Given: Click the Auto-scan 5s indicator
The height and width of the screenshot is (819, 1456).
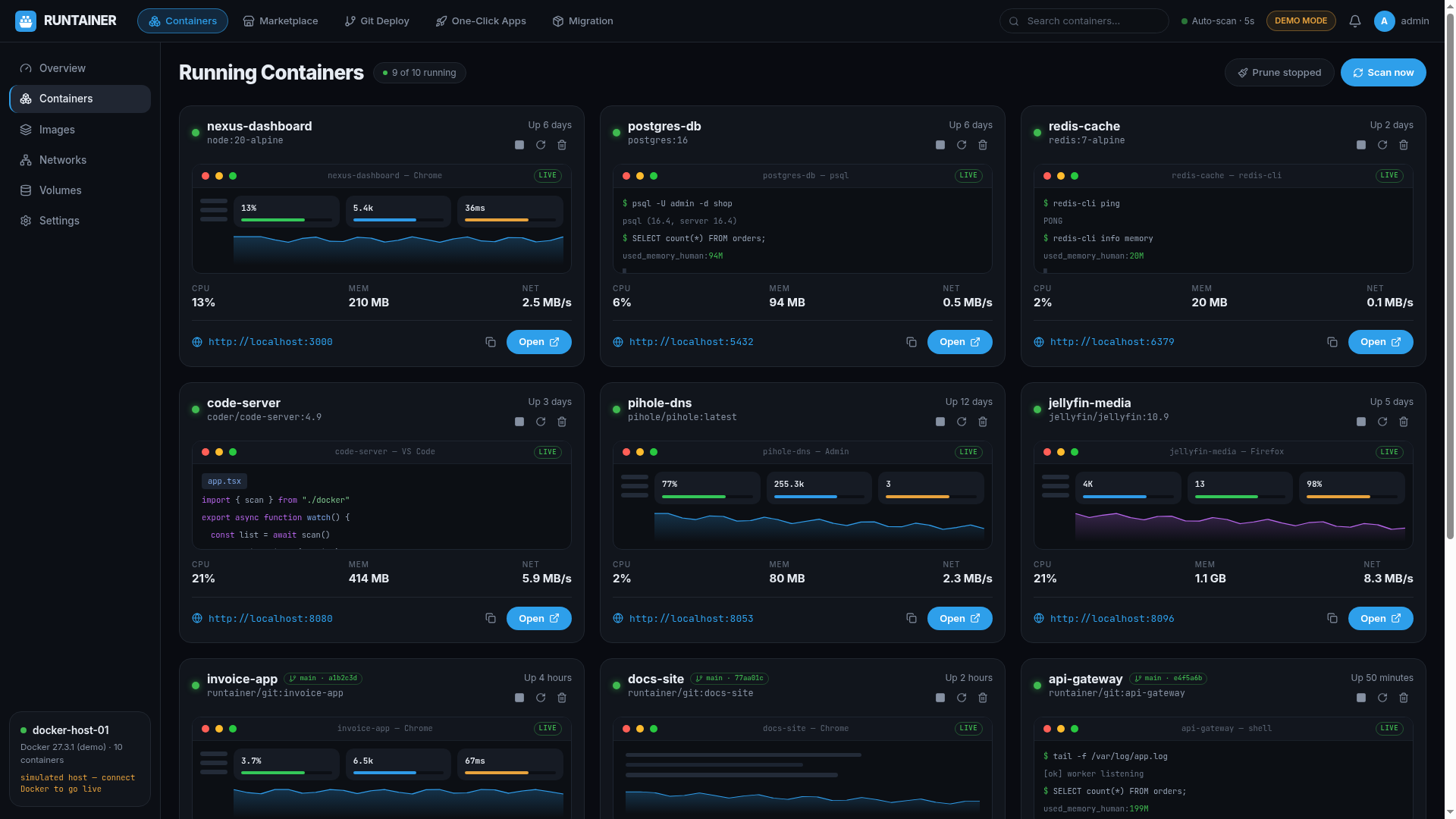Looking at the screenshot, I should [x=1218, y=21].
